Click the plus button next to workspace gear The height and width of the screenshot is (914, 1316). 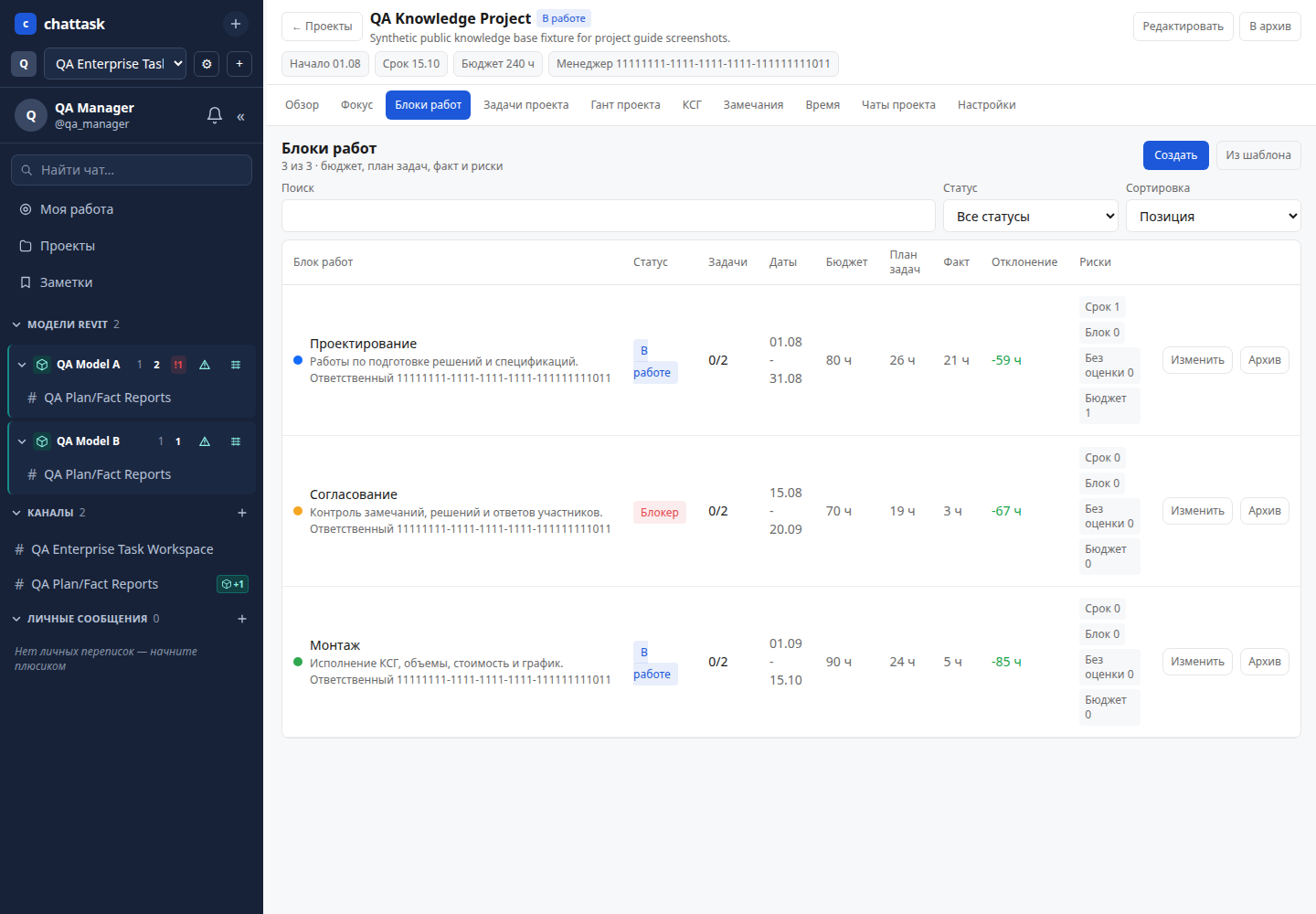pos(239,64)
